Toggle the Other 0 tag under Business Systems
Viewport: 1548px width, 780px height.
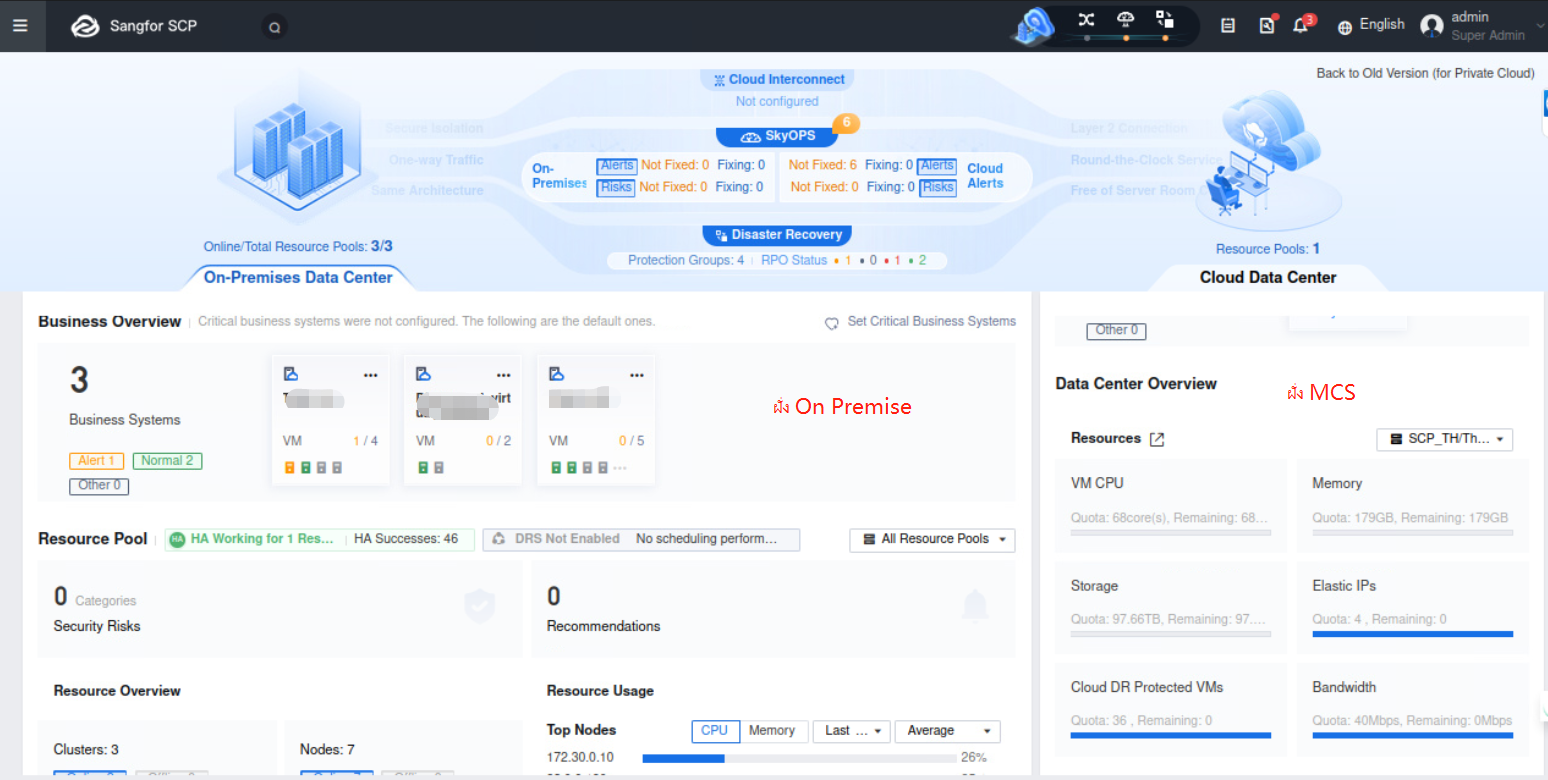pos(99,486)
